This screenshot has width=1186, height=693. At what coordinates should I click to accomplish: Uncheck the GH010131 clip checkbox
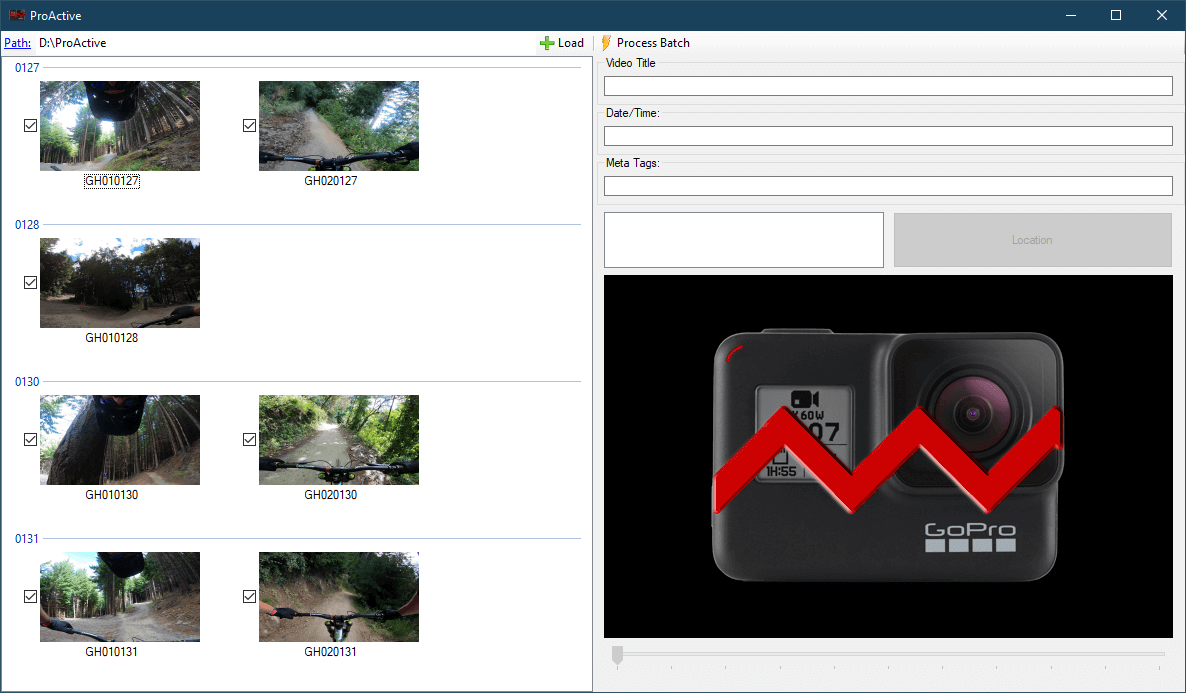30,596
